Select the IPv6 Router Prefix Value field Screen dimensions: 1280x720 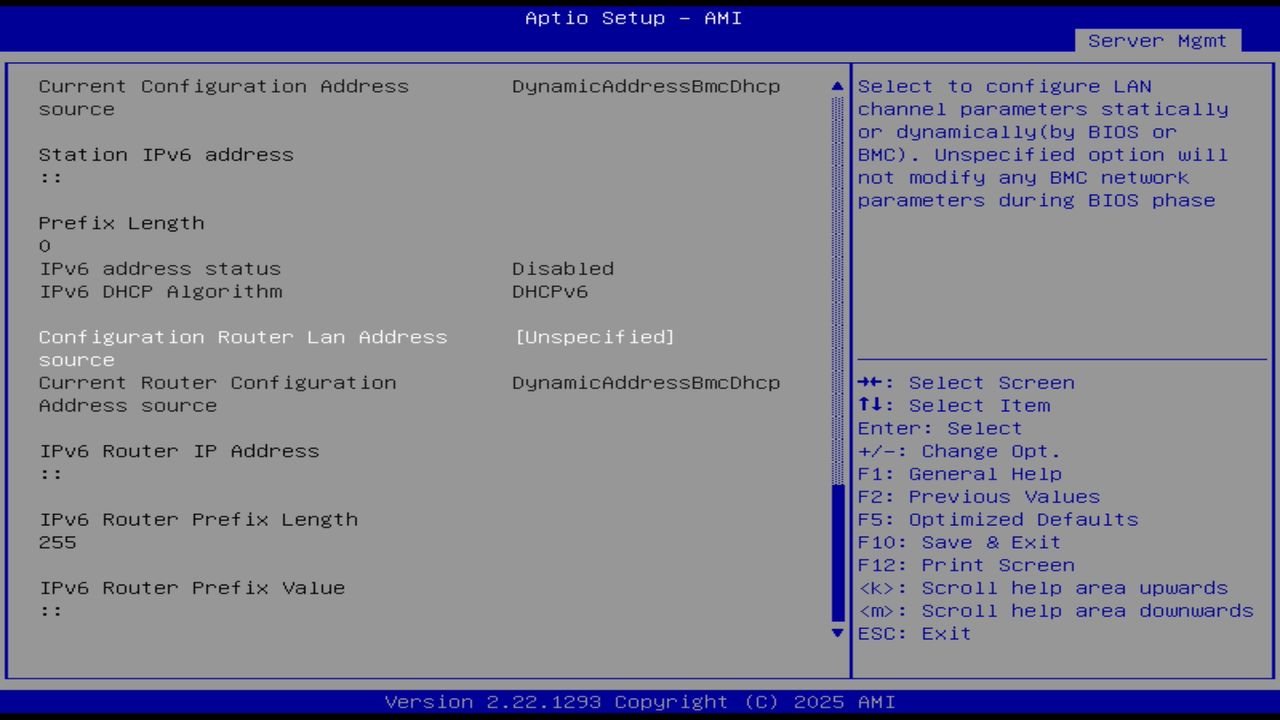(190, 587)
